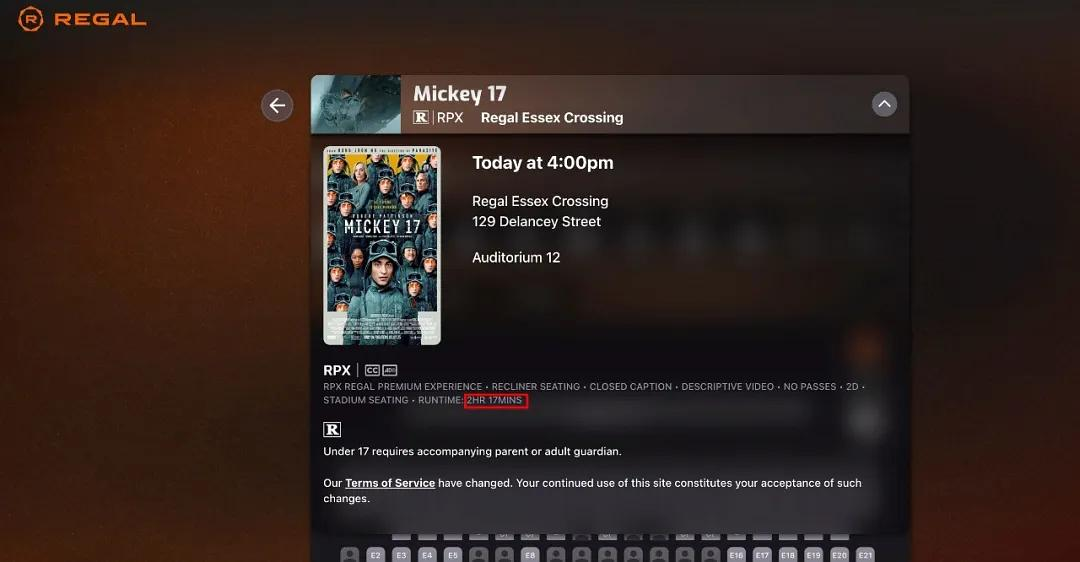The height and width of the screenshot is (562, 1080).
Task: Click the header movie still thumbnail
Action: (x=356, y=105)
